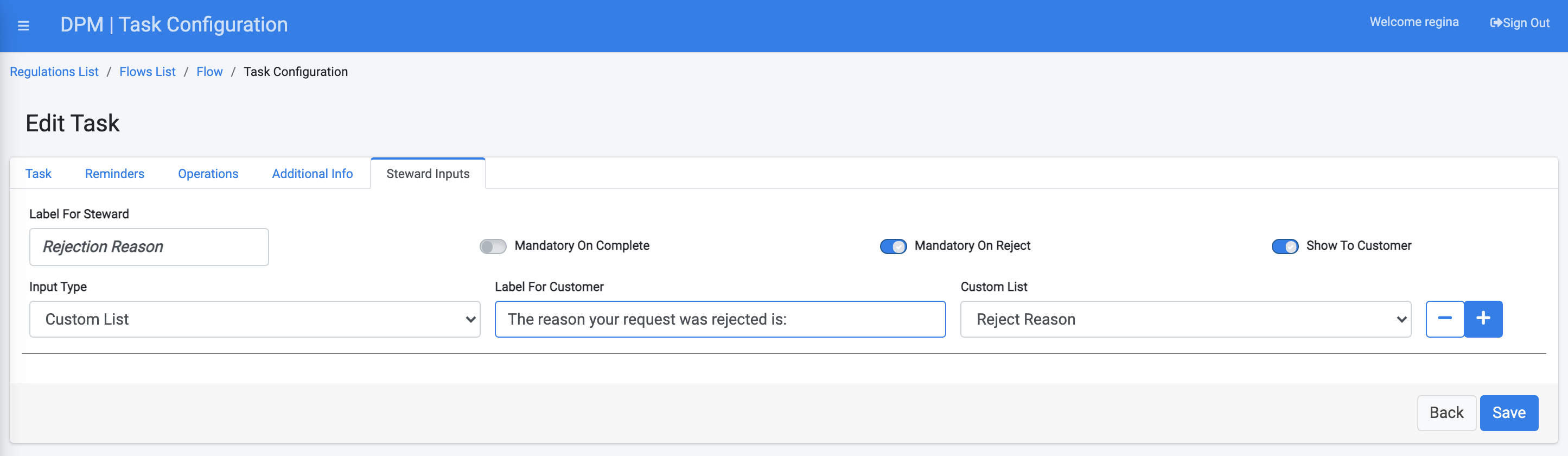Open the Operations tab

coord(208,174)
